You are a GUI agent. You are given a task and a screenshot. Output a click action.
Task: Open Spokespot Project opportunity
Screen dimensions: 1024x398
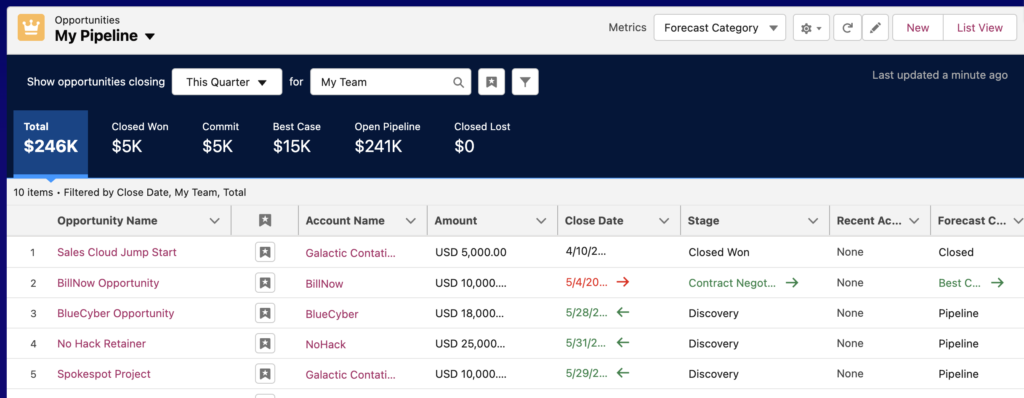click(x=104, y=374)
